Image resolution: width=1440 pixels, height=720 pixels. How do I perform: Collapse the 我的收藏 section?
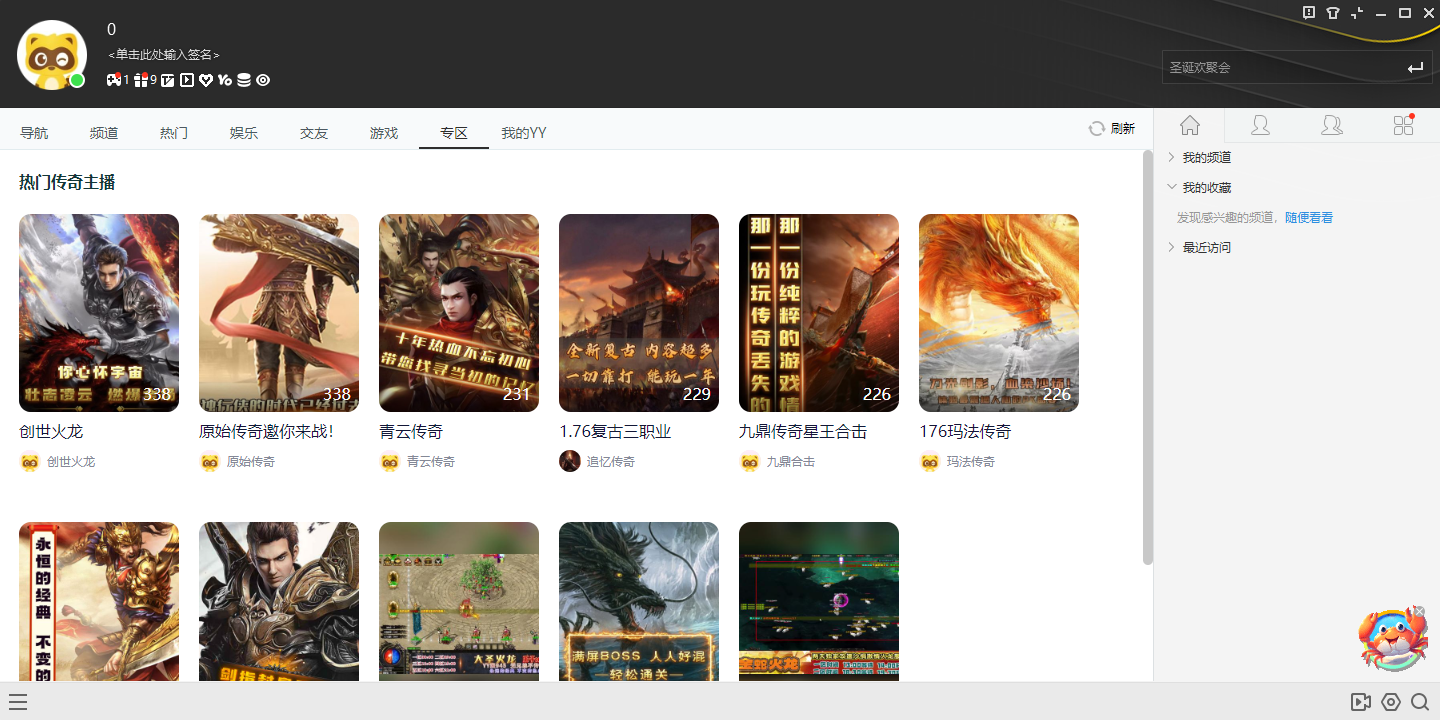coord(1206,188)
